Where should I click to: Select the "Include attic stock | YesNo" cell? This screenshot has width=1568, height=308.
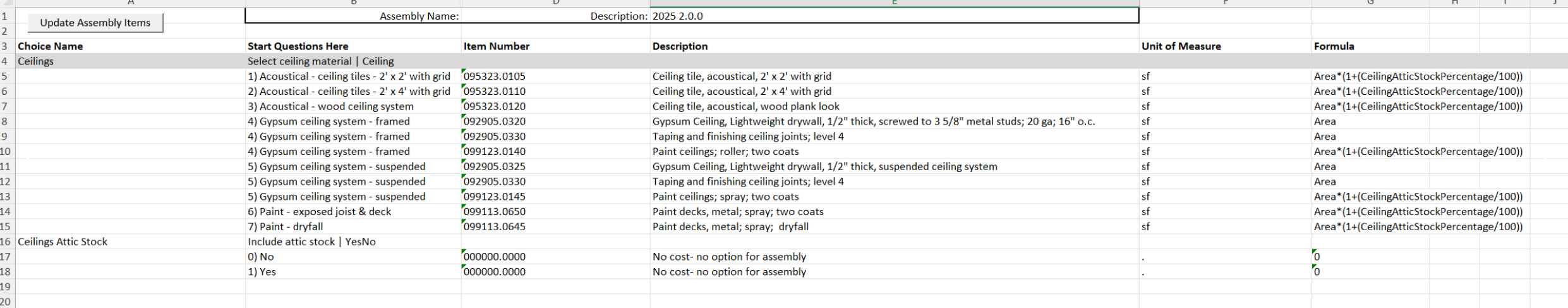311,242
